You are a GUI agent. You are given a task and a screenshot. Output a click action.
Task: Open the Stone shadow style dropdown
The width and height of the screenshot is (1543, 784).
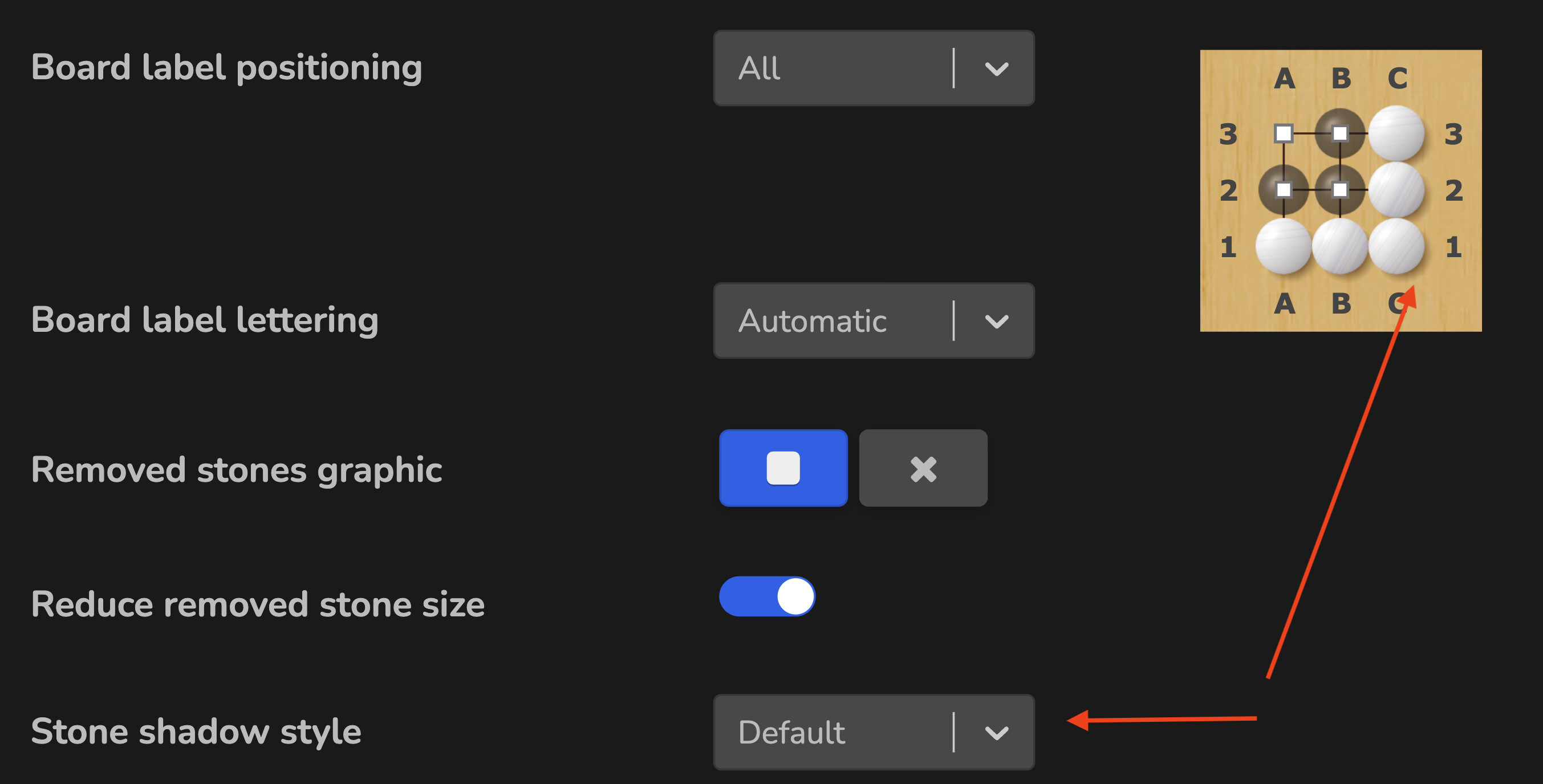(874, 732)
